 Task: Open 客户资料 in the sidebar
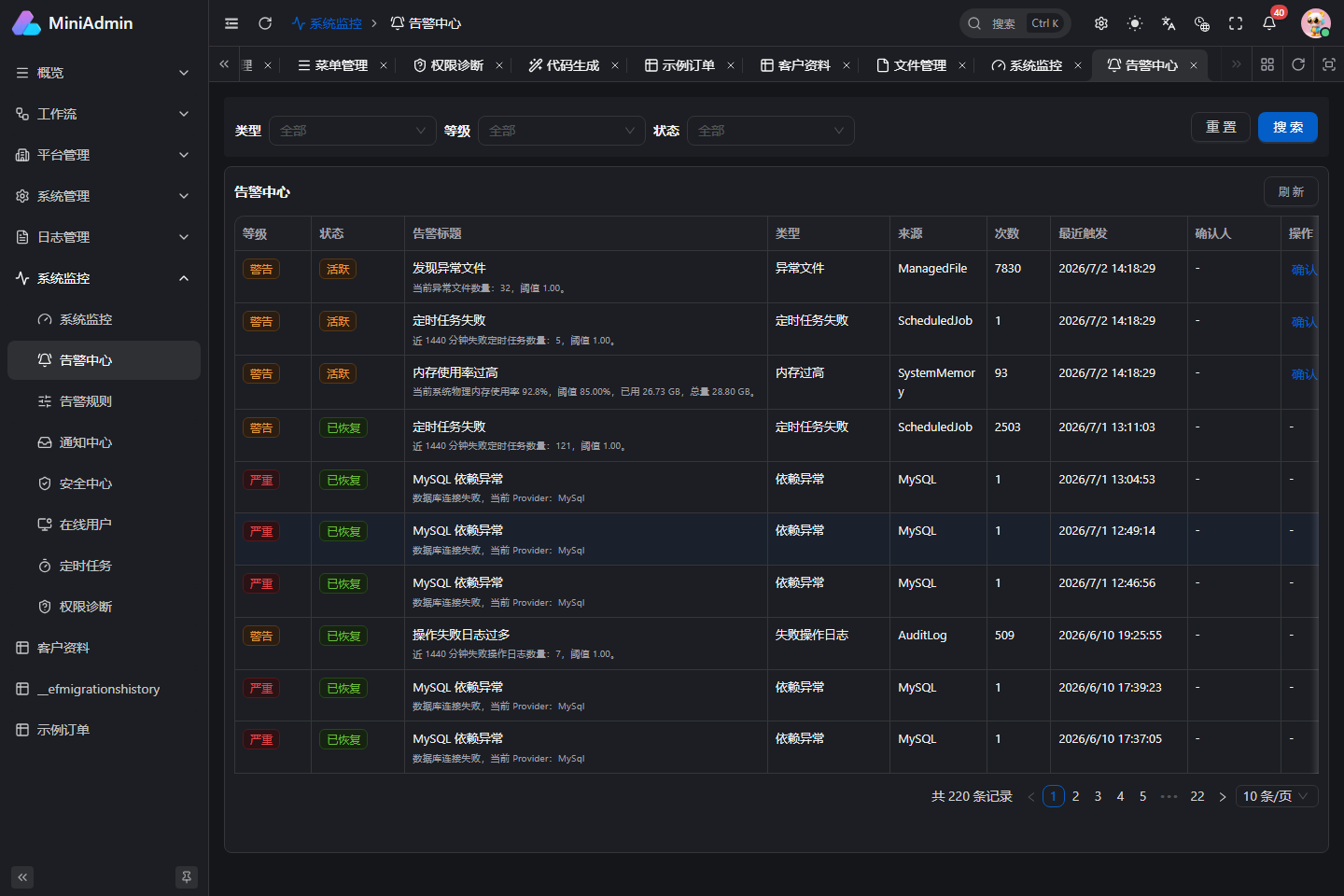104,648
